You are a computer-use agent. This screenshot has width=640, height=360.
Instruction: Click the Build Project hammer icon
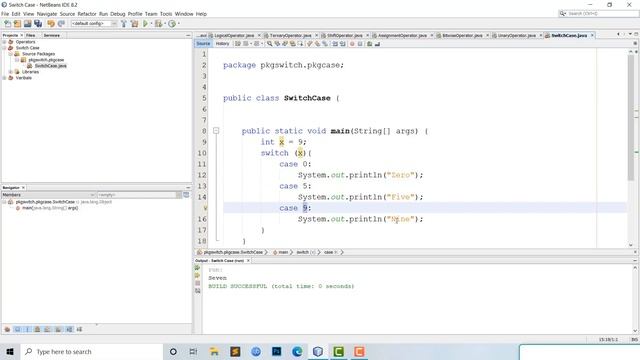(124, 24)
